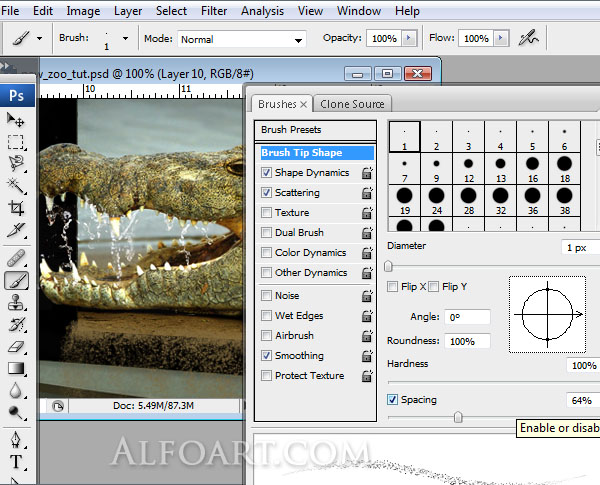Uncheck the Shape Dynamics checkbox
600x485 pixels.
click(x=266, y=173)
